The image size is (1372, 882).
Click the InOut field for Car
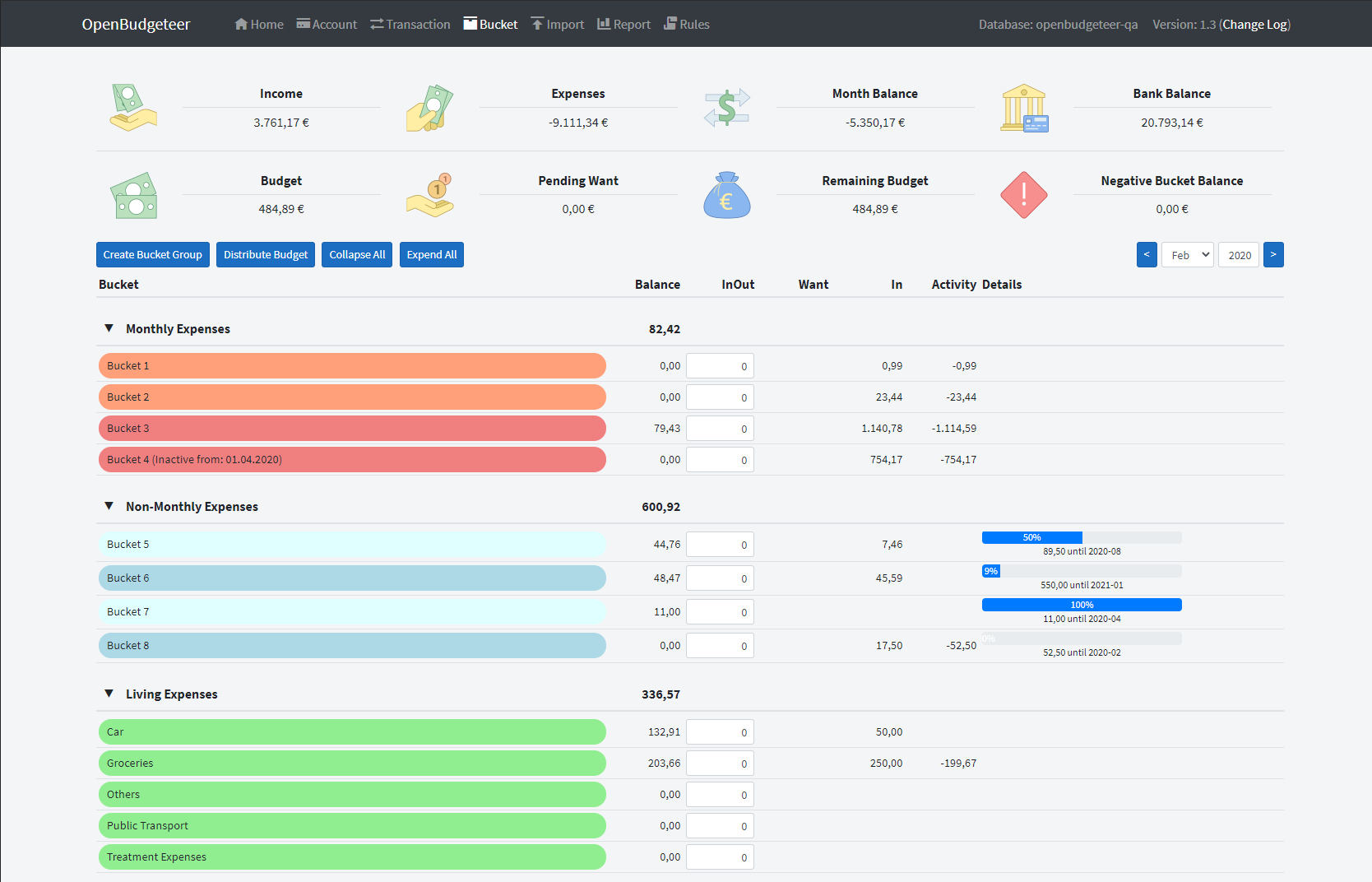click(720, 732)
